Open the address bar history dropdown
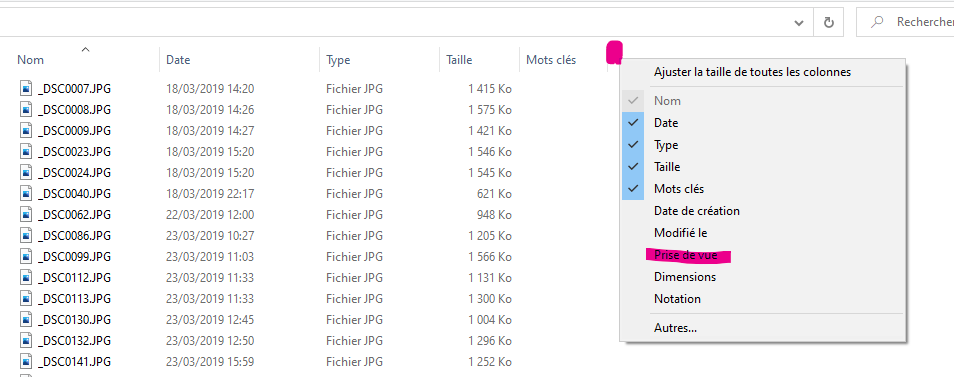 (799, 22)
